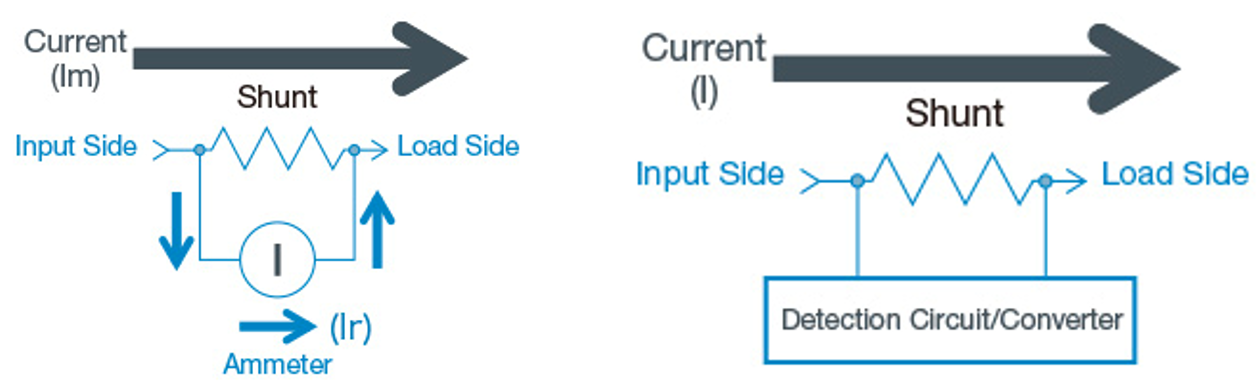Click the (Ir) current label
Viewport: 1260px width, 382px height.
click(349, 327)
